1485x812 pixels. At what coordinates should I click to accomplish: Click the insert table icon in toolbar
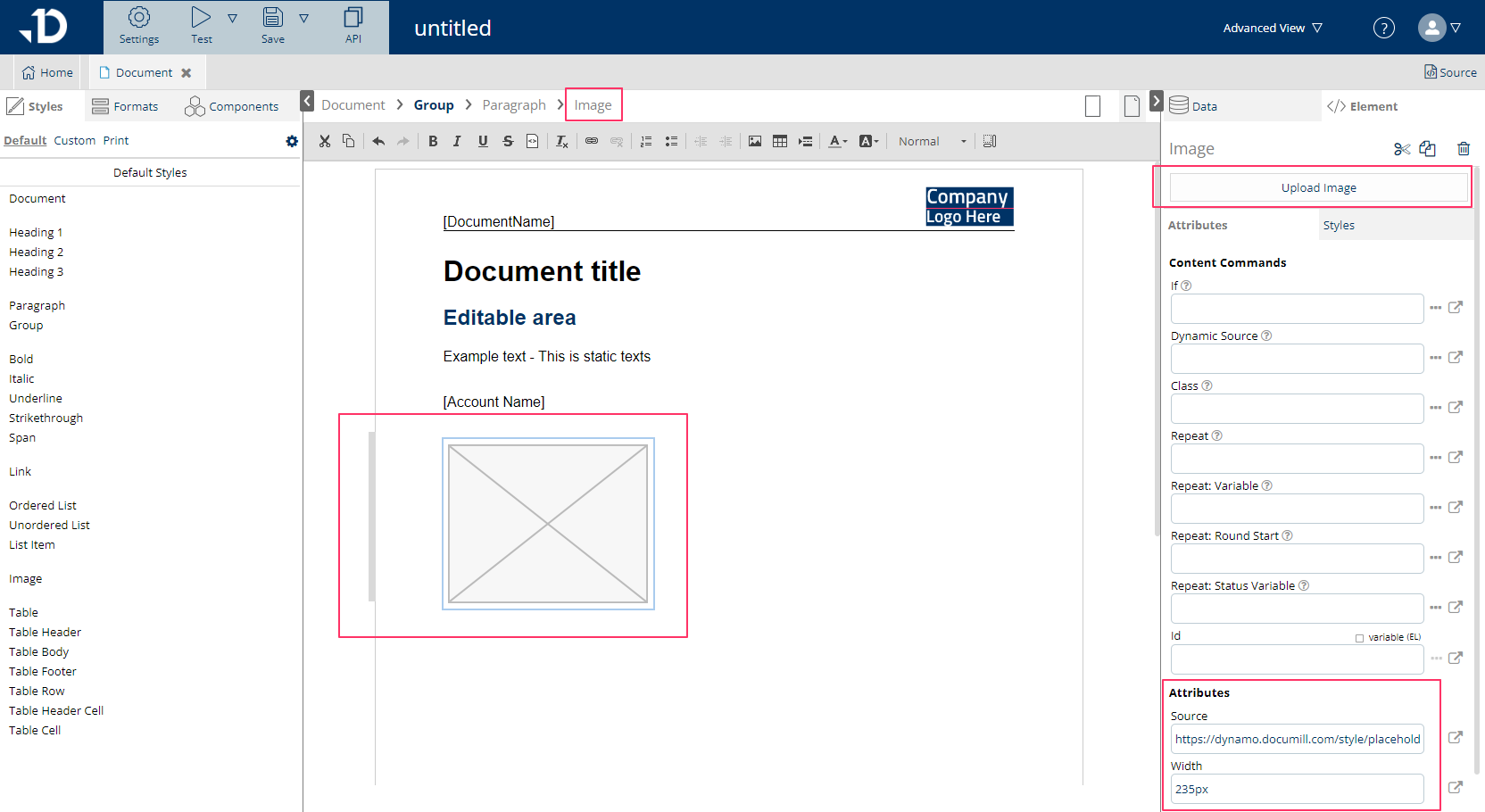point(779,141)
